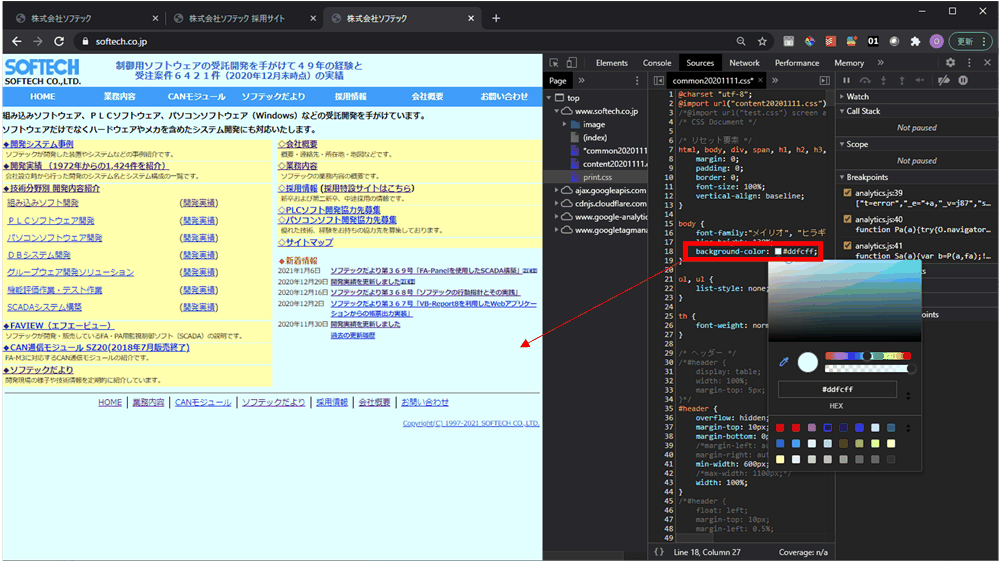Image resolution: width=1002 pixels, height=562 pixels.
Task: Open the DevTools three-dot customize menu
Action: 969,63
